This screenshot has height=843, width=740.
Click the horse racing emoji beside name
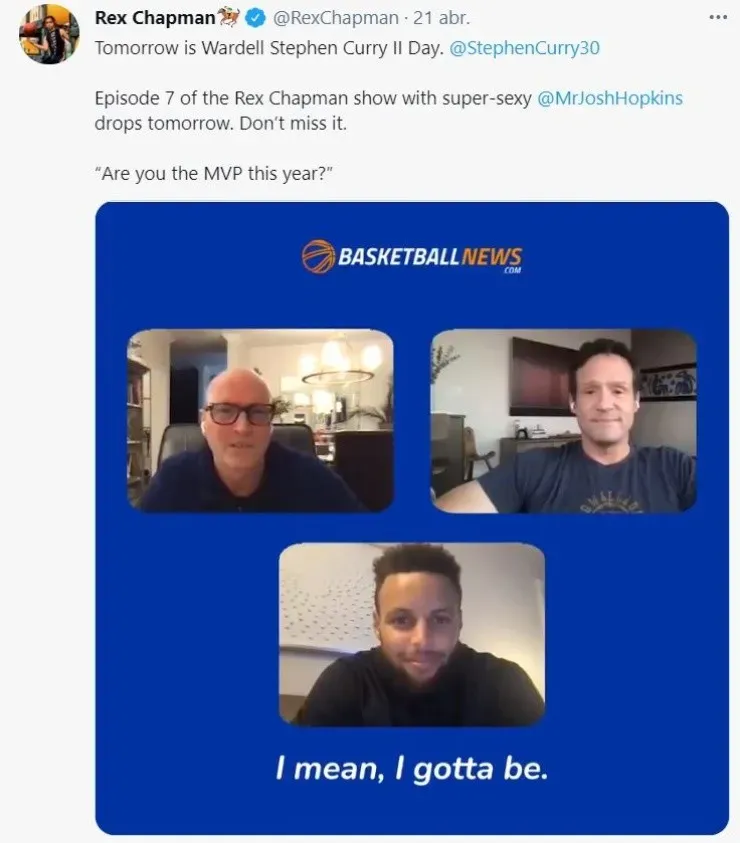pos(229,17)
